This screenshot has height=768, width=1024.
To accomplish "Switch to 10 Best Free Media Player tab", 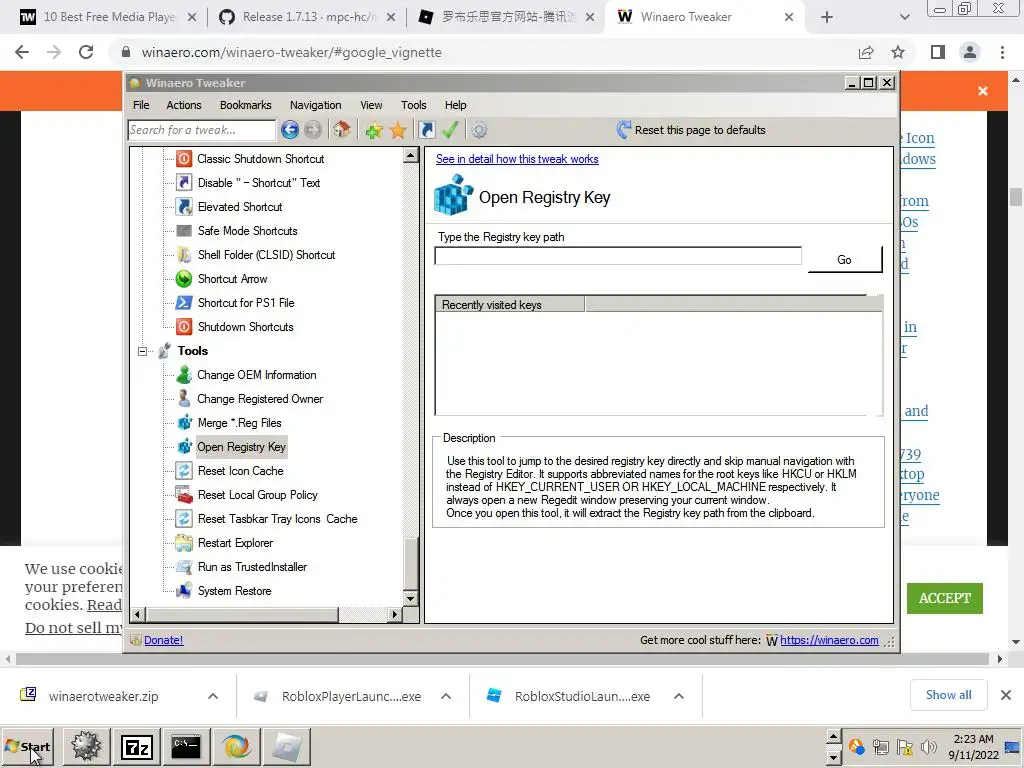I will 108,17.
